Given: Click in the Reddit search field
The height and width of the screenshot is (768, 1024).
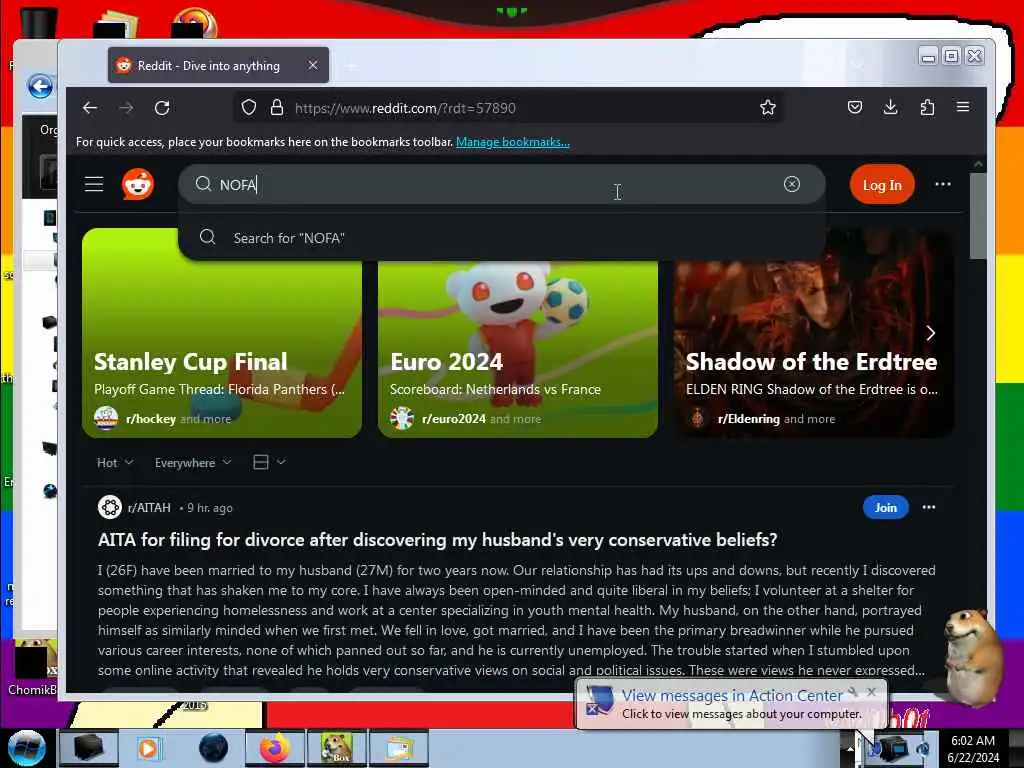Looking at the screenshot, I should click(501, 184).
